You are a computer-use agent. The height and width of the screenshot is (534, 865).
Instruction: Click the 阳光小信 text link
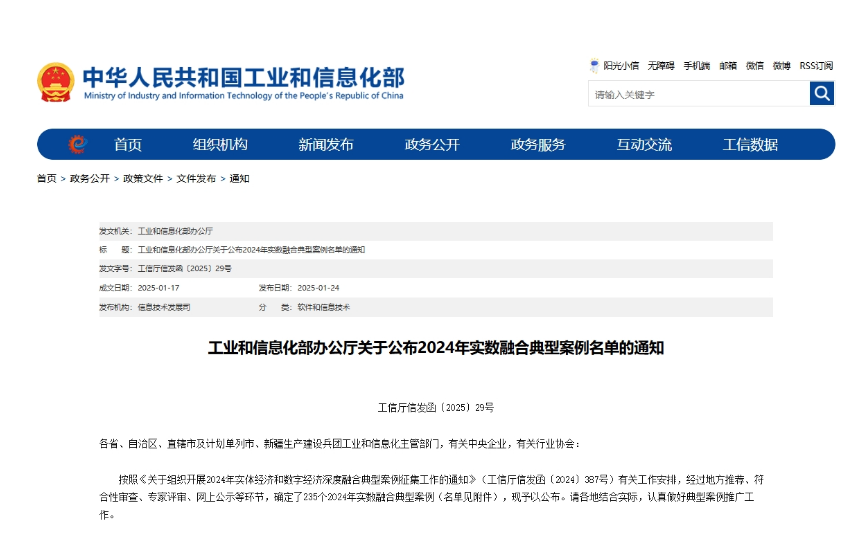621,66
